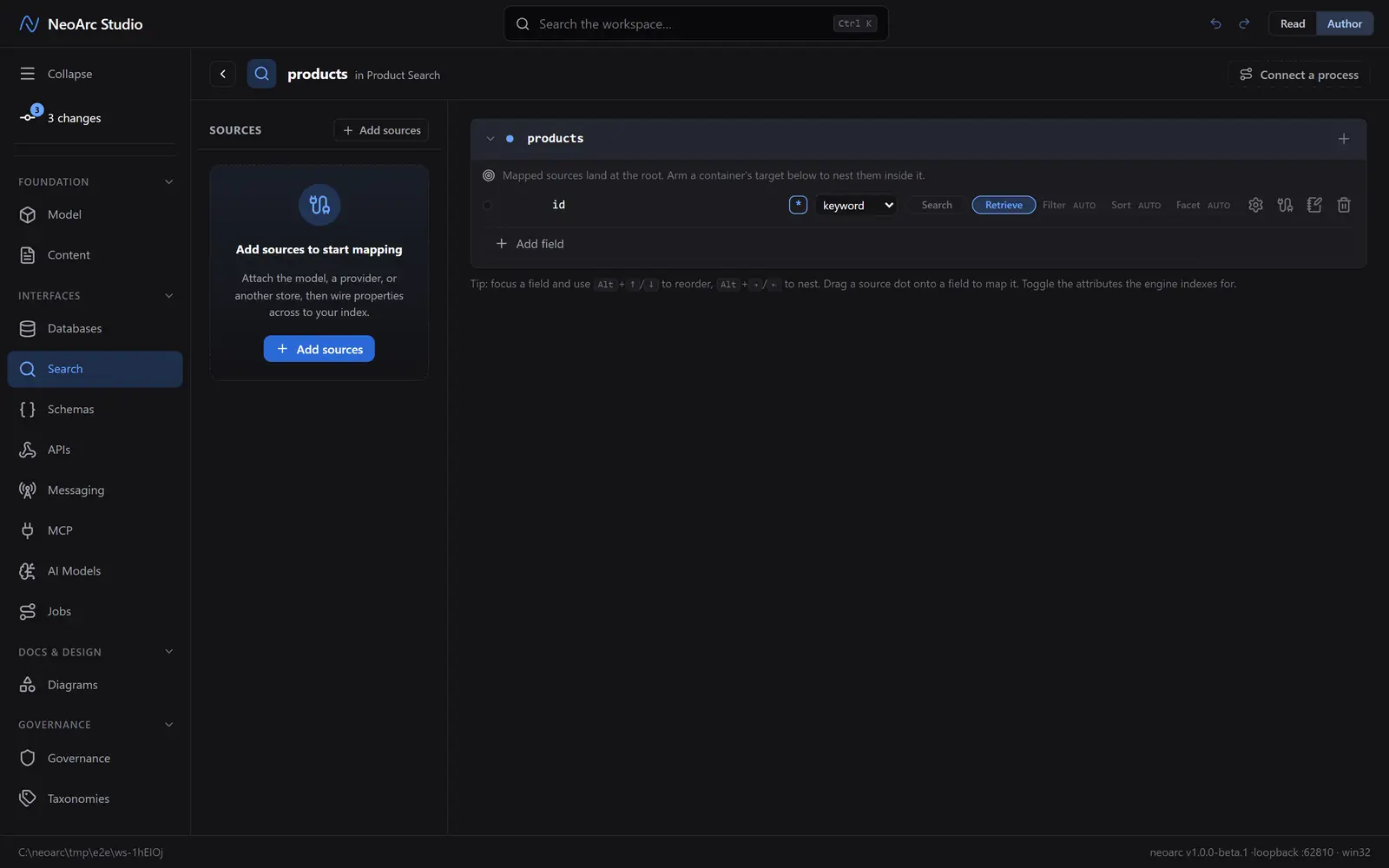Click Add field below id row
Viewport: 1389px width, 868px height.
point(530,244)
